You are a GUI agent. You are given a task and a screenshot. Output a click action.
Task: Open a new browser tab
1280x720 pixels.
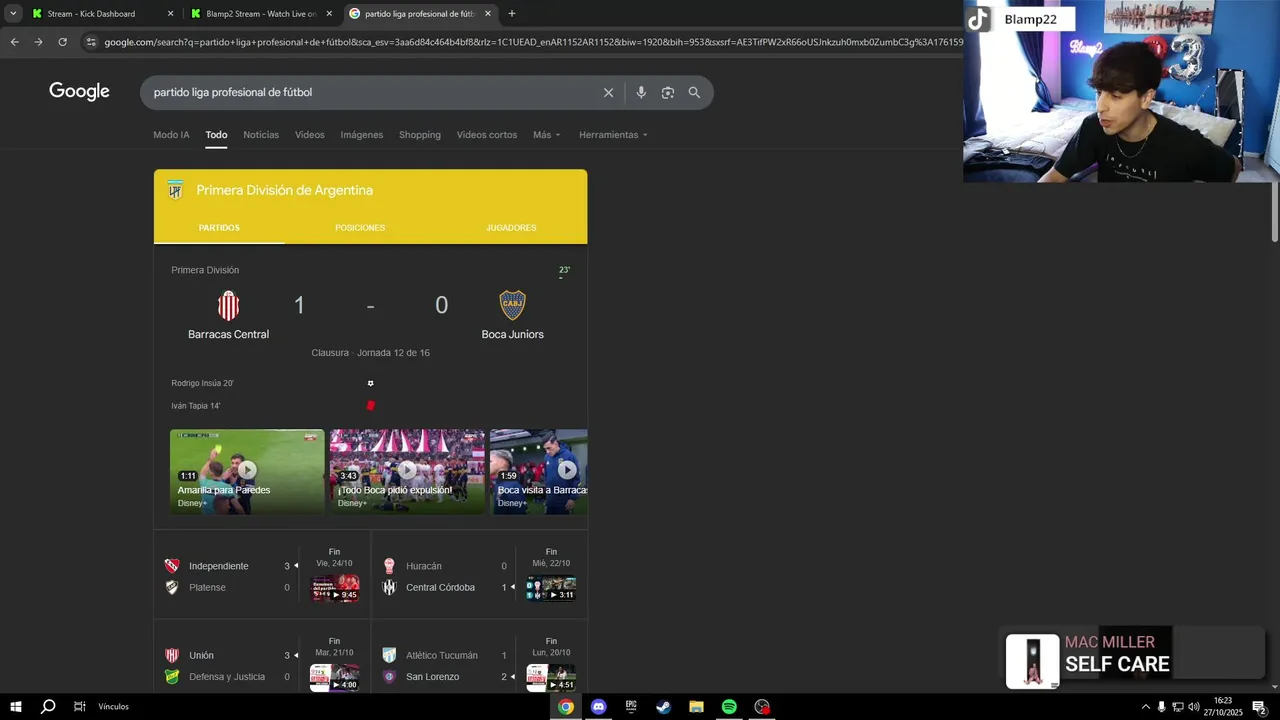point(512,14)
